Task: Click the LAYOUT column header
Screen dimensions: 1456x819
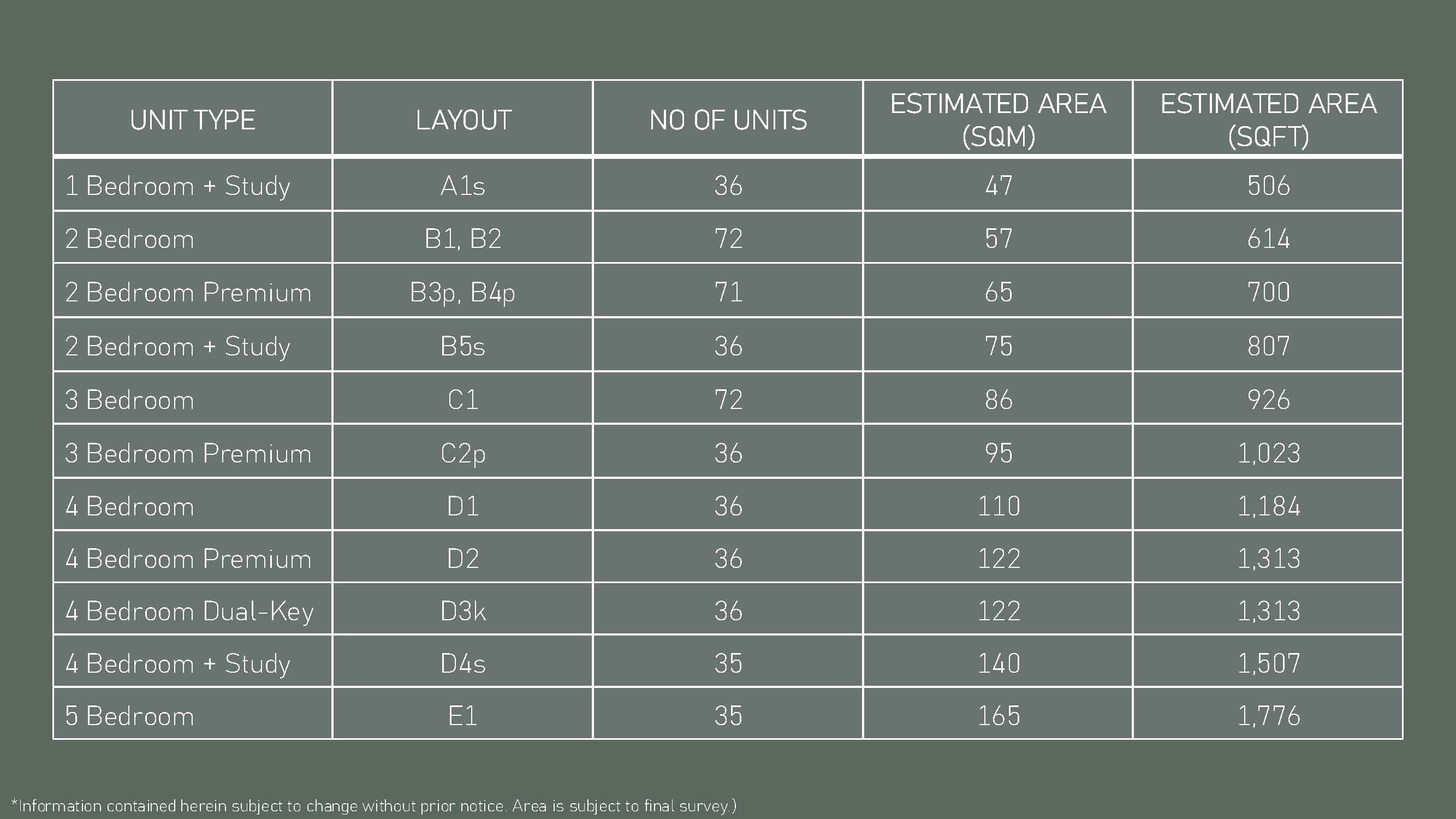Action: point(463,120)
